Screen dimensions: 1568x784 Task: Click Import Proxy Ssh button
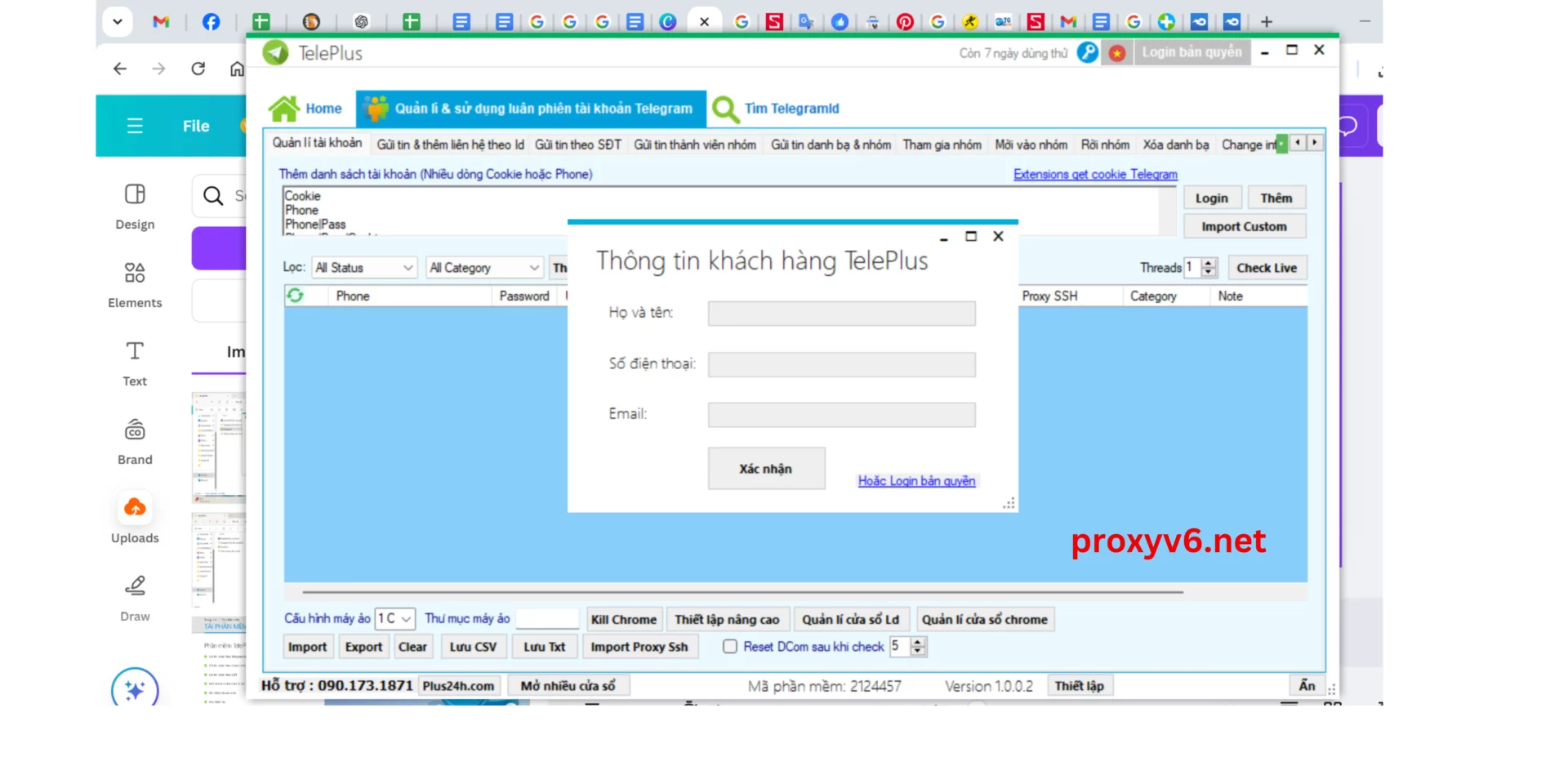point(639,647)
